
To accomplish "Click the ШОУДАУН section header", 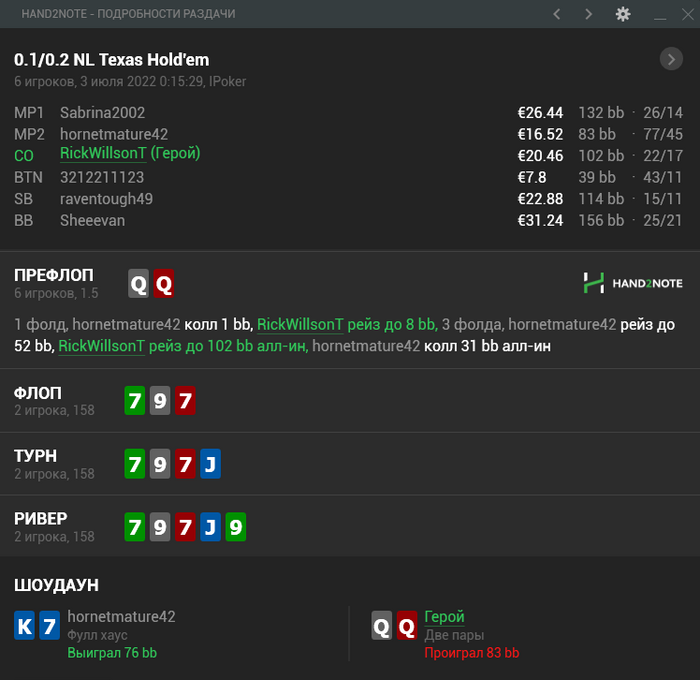I will point(56,585).
